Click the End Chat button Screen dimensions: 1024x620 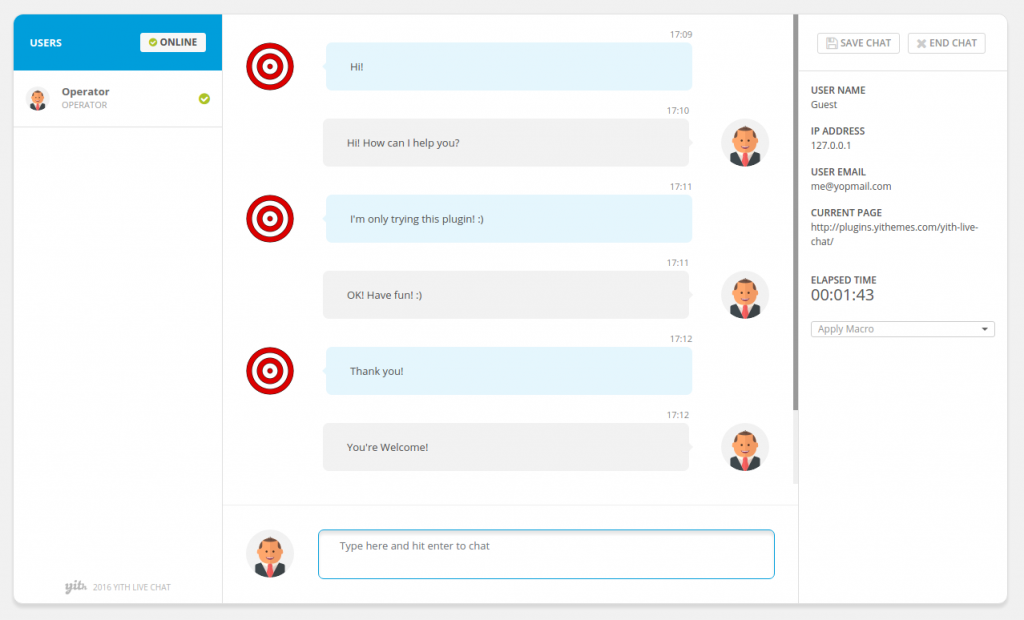(x=946, y=43)
